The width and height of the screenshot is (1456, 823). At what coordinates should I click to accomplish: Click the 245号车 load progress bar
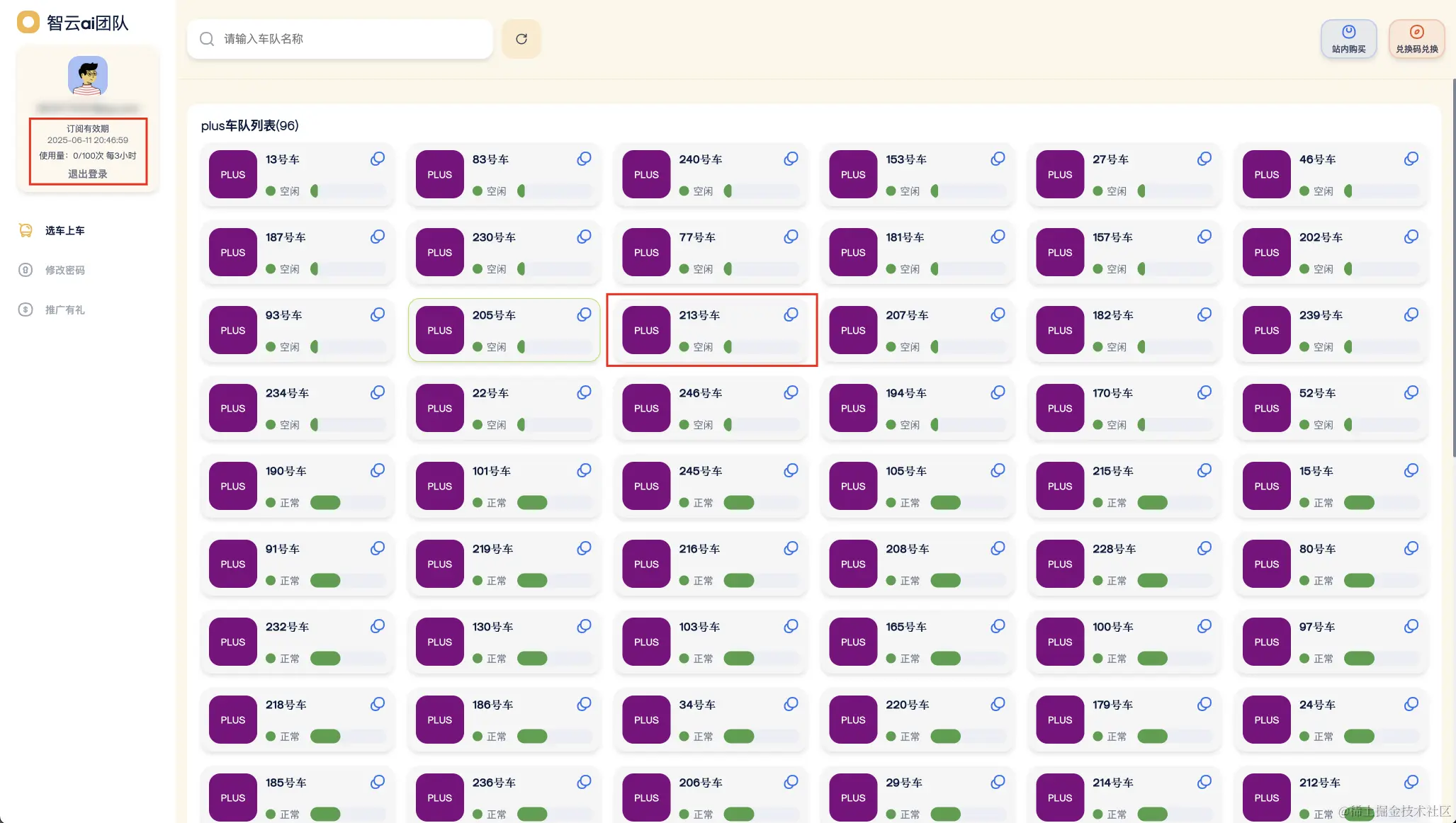pyautogui.click(x=762, y=503)
